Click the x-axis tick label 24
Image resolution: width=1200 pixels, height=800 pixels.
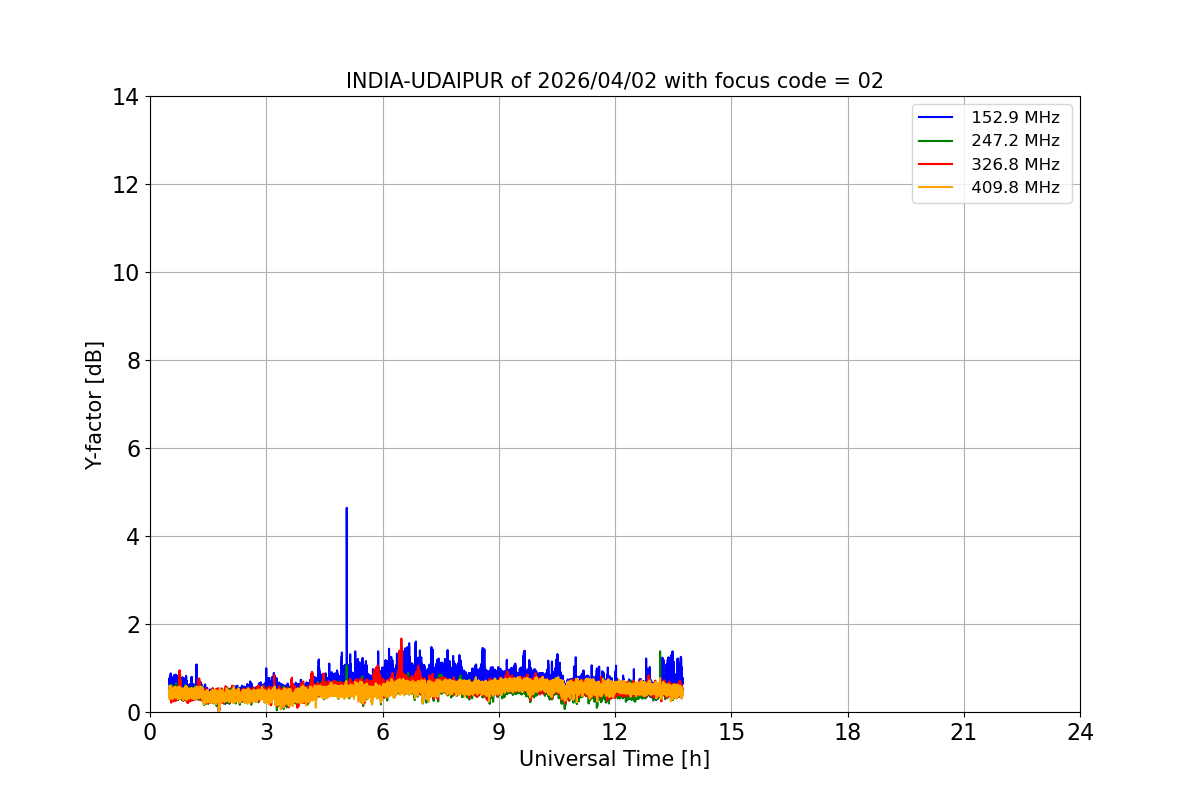pyautogui.click(x=1080, y=732)
